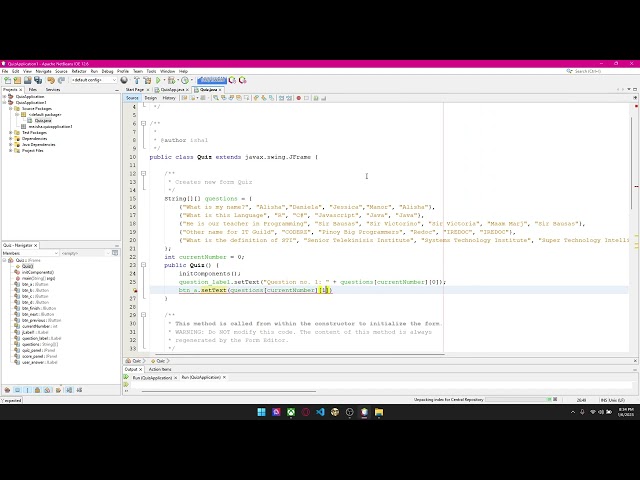Screen dimensions: 640x480
Task: Open the File menu
Action: tap(5, 71)
